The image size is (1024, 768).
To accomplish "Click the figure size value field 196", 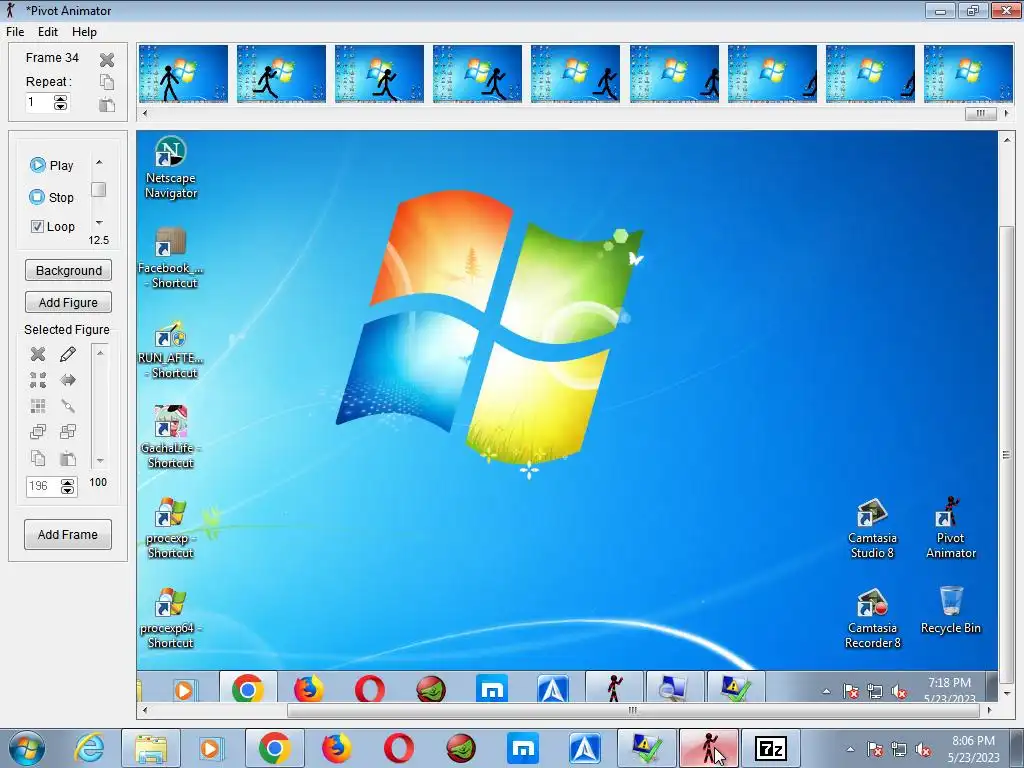I will (42, 486).
